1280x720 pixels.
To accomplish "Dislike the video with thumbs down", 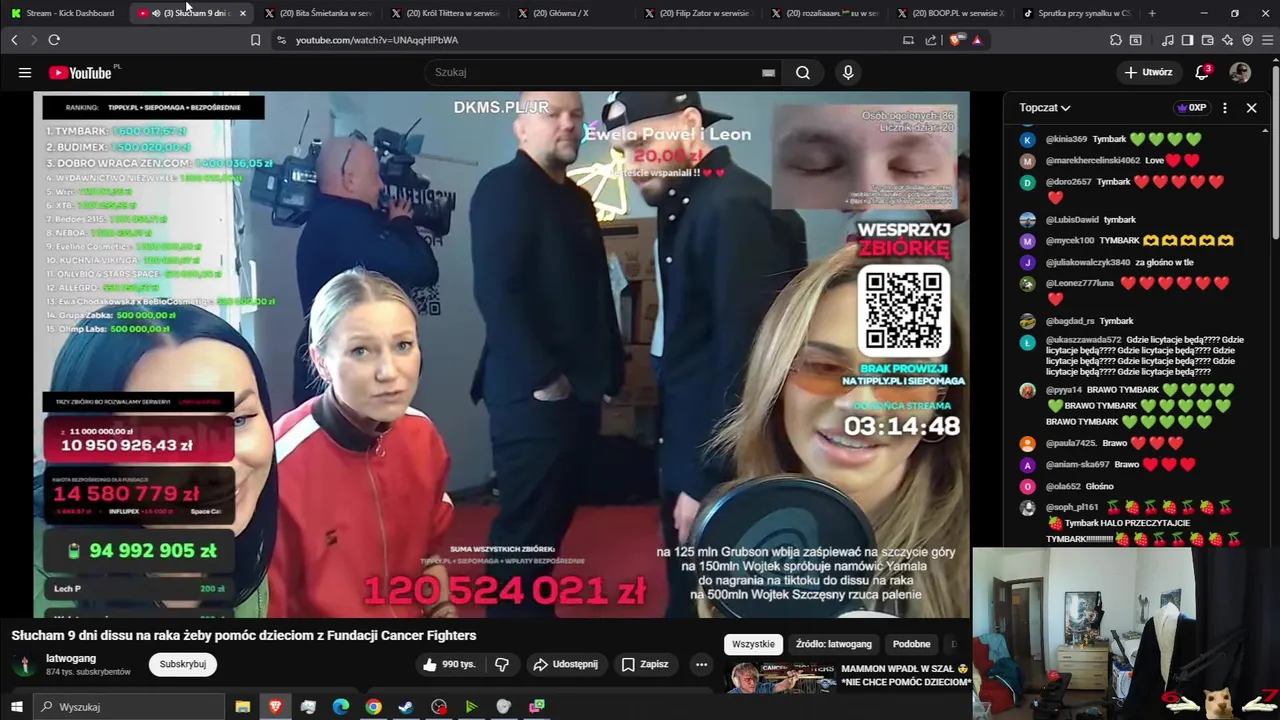I will (502, 664).
